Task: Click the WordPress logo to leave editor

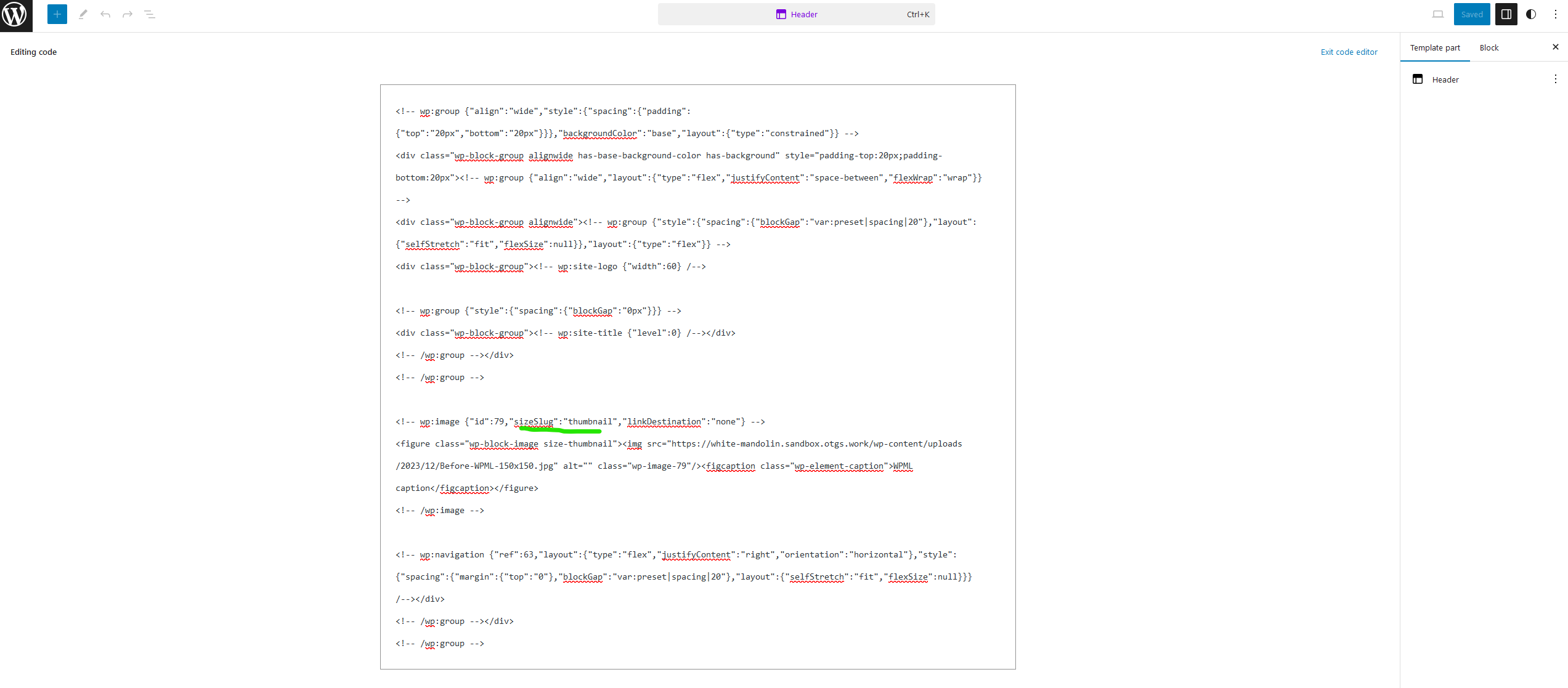Action: pos(15,15)
